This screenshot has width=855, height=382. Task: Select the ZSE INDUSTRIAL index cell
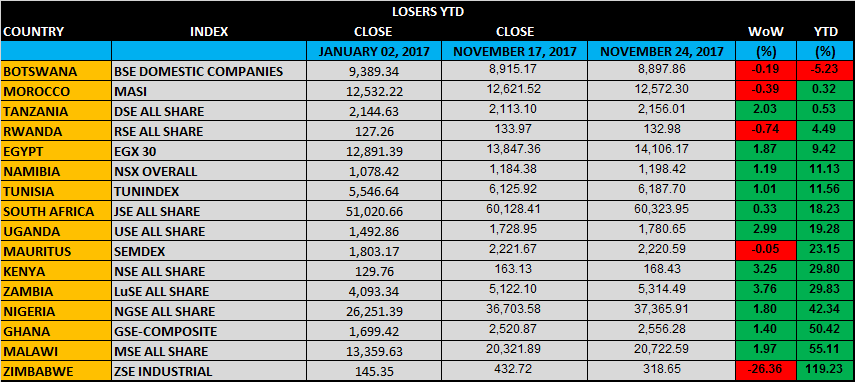[x=208, y=371]
